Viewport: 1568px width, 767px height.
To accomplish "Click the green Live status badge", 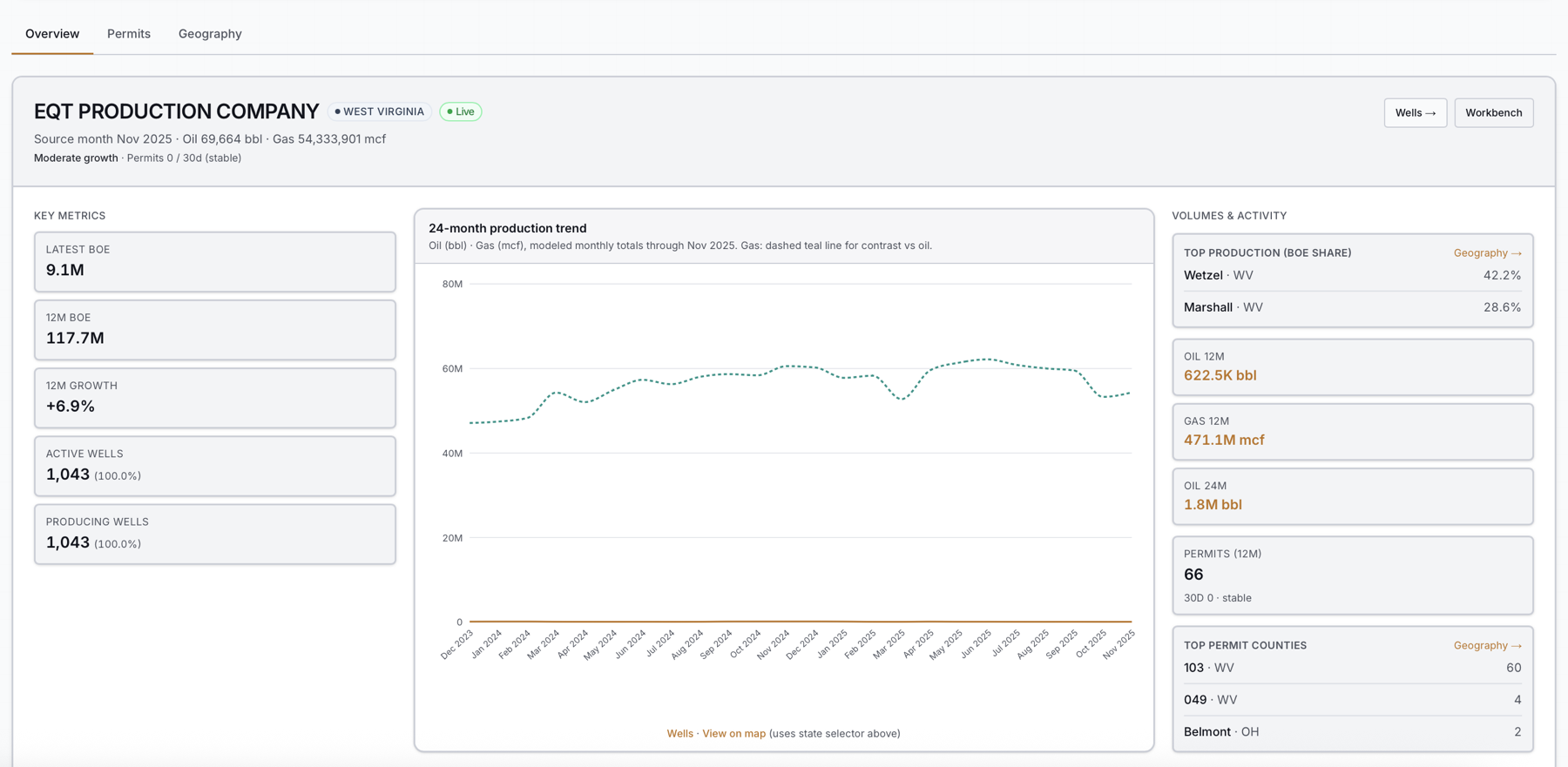I will click(x=461, y=111).
